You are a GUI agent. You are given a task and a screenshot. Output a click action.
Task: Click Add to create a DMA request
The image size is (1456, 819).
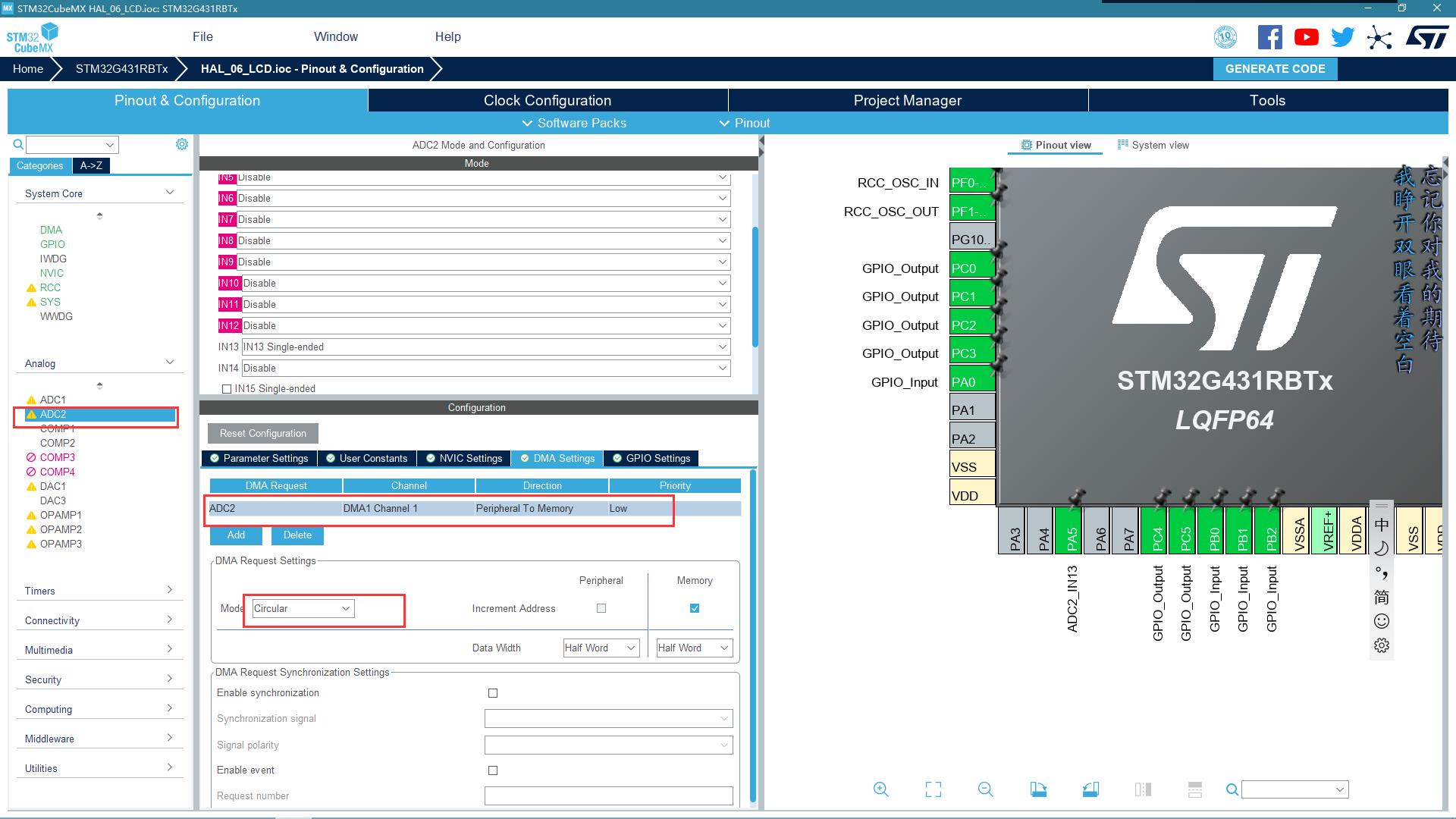pos(236,535)
